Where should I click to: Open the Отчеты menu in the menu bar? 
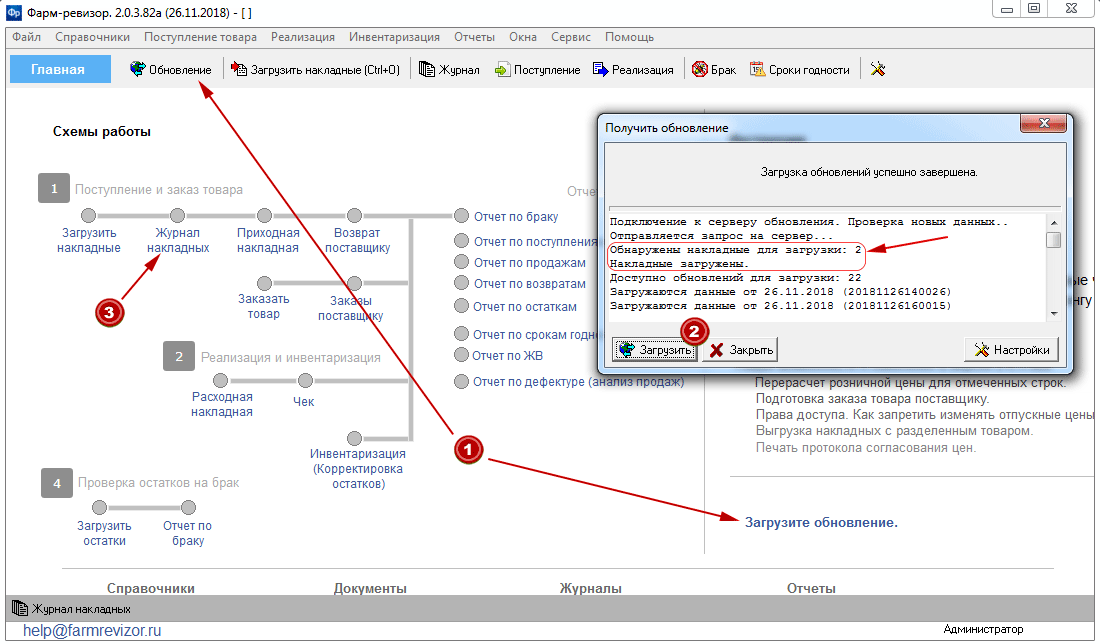474,37
